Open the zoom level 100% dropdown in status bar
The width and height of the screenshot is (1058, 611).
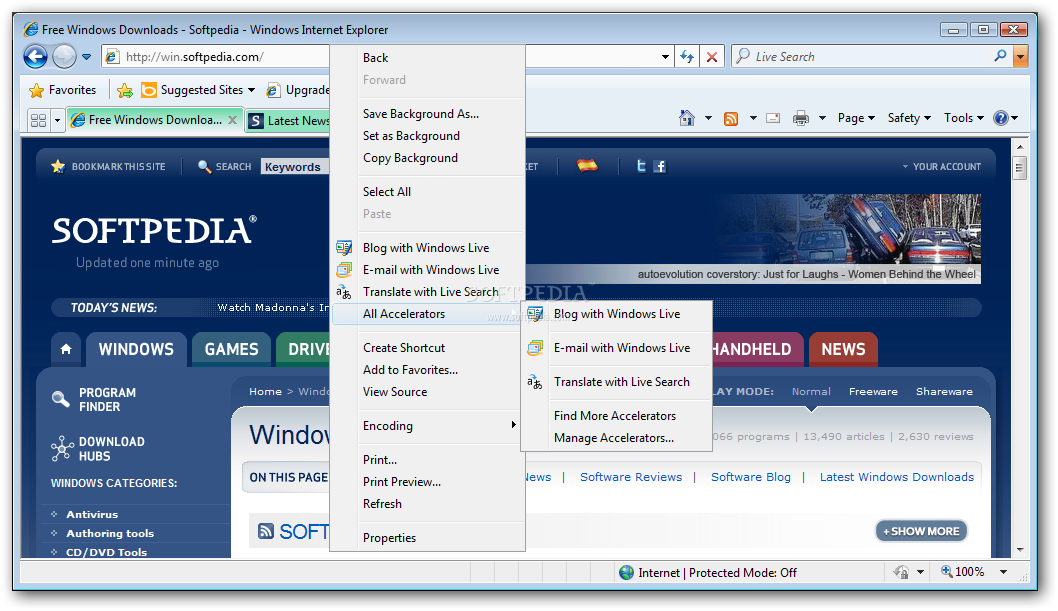click(x=1003, y=572)
